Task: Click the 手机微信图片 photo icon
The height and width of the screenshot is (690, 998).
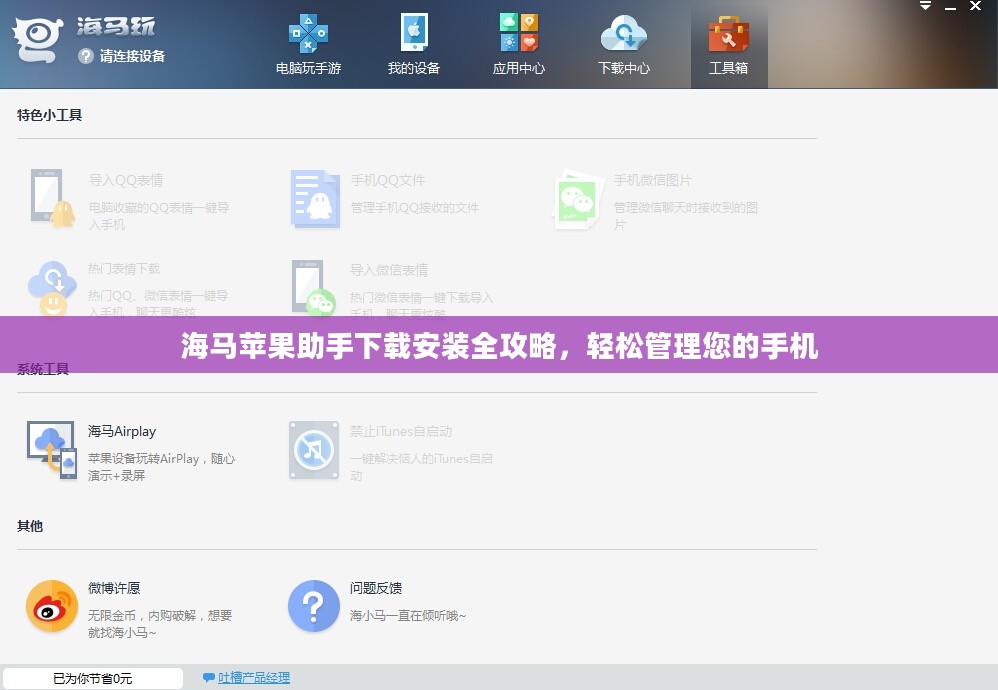Action: pyautogui.click(x=577, y=200)
